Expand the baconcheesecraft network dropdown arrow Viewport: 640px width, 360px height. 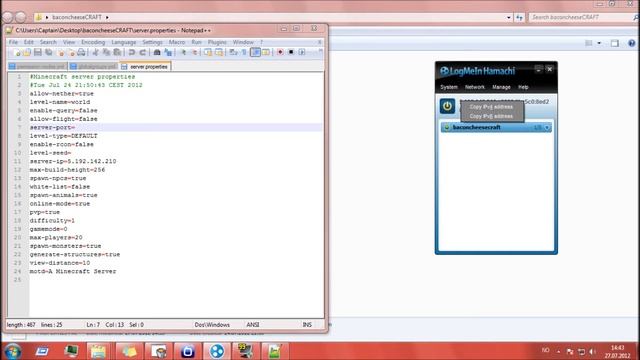coord(547,128)
